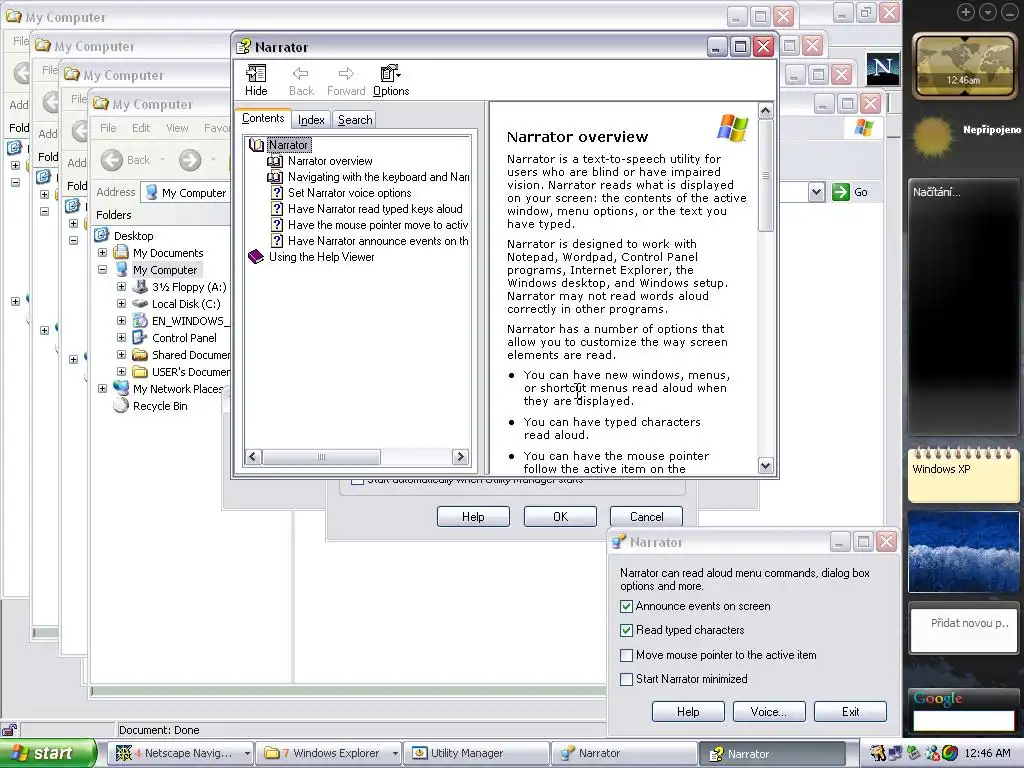Image resolution: width=1024 pixels, height=768 pixels.
Task: Click the Google search field in sidebar
Action: 963,721
